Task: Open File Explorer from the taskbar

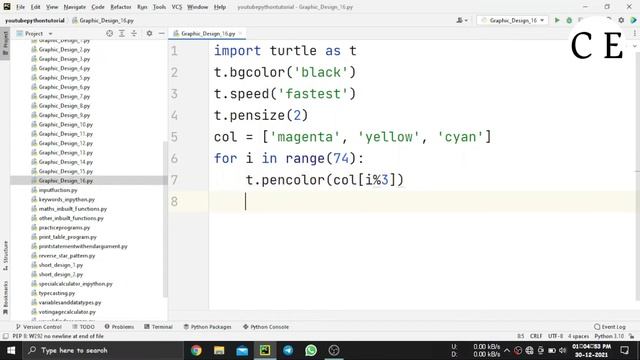Action: point(219,350)
